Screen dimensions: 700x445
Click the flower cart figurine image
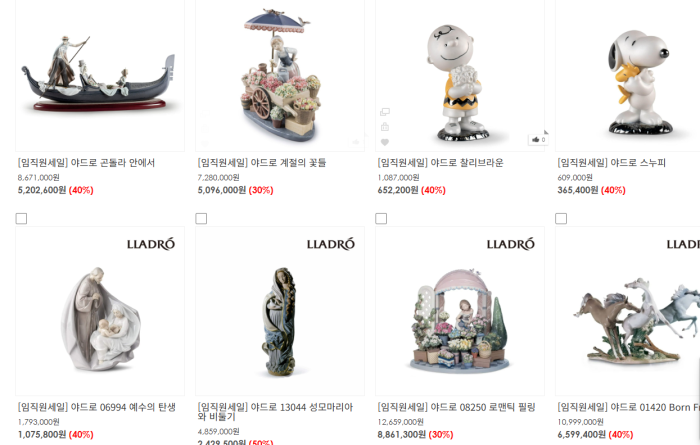[280, 75]
